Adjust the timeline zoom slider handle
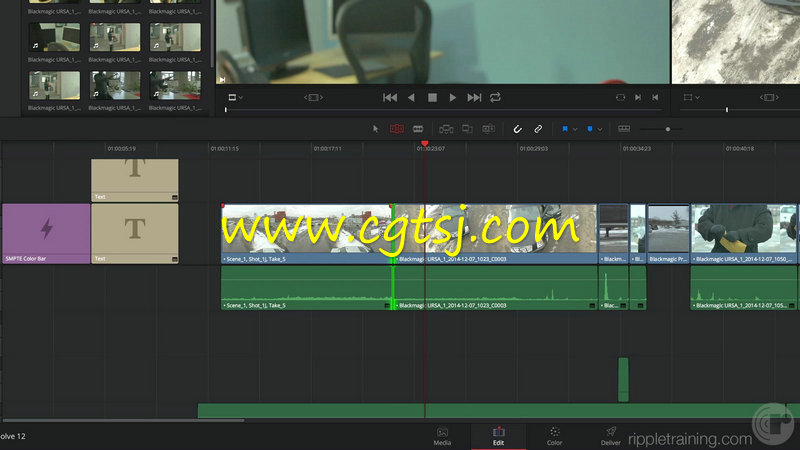The height and width of the screenshot is (450, 800). [x=668, y=129]
